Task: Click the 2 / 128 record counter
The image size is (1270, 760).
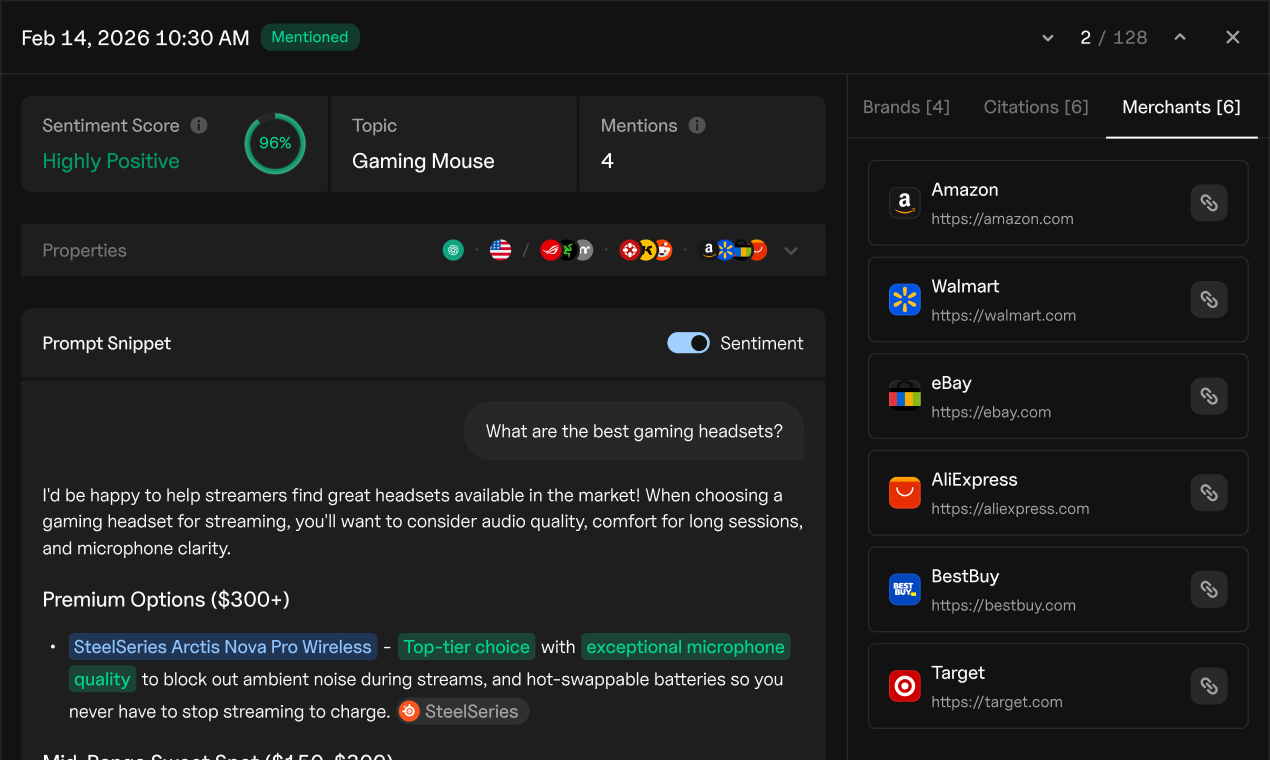Action: (1114, 37)
